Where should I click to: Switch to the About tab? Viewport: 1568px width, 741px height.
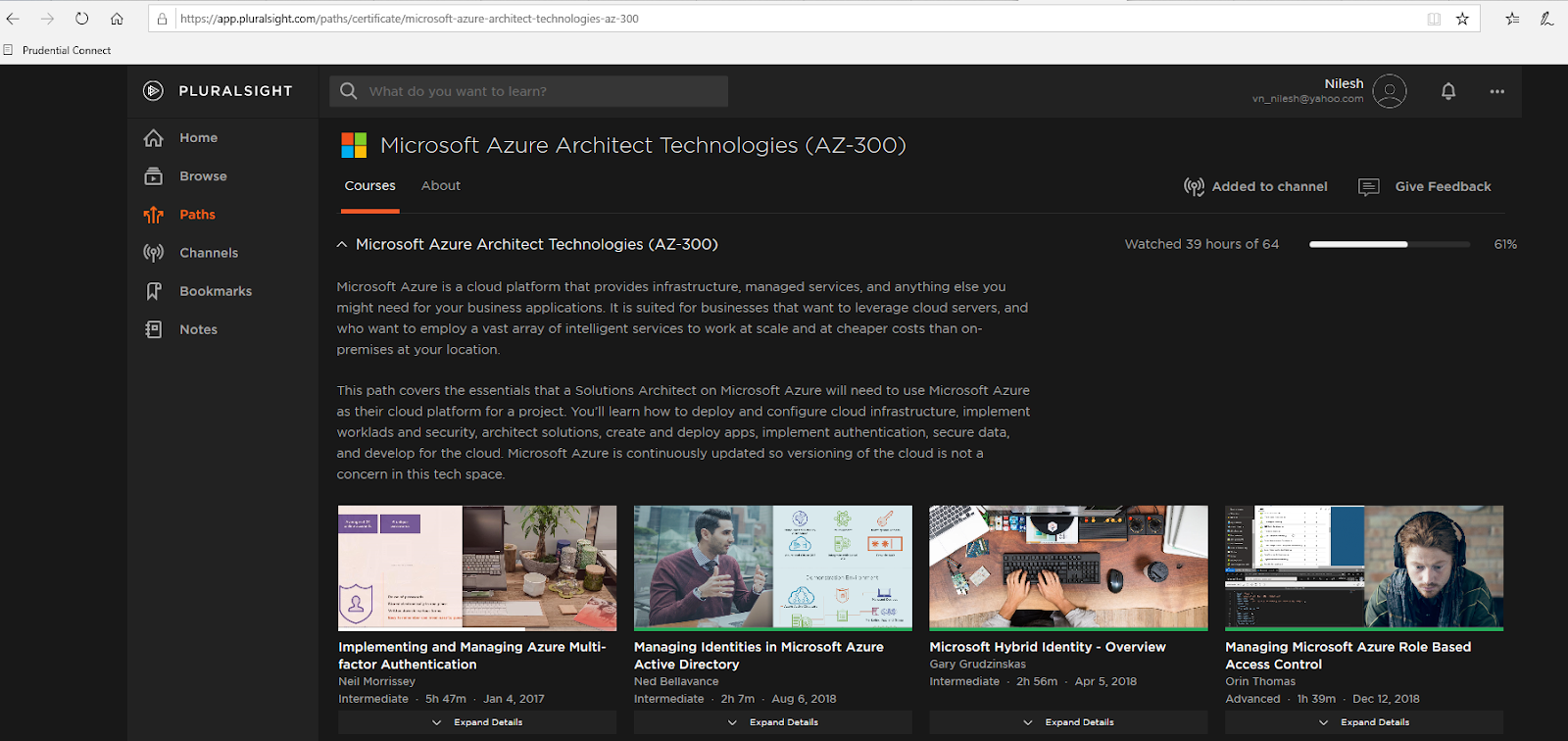tap(441, 186)
